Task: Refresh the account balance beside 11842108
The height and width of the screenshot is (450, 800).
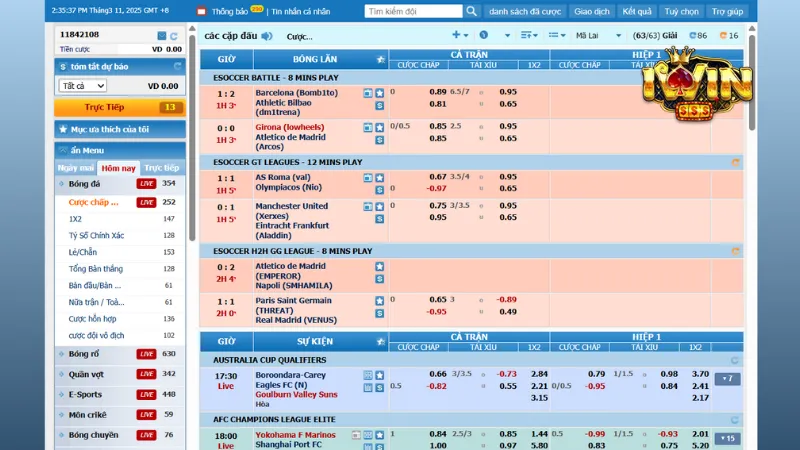Action: 174,36
